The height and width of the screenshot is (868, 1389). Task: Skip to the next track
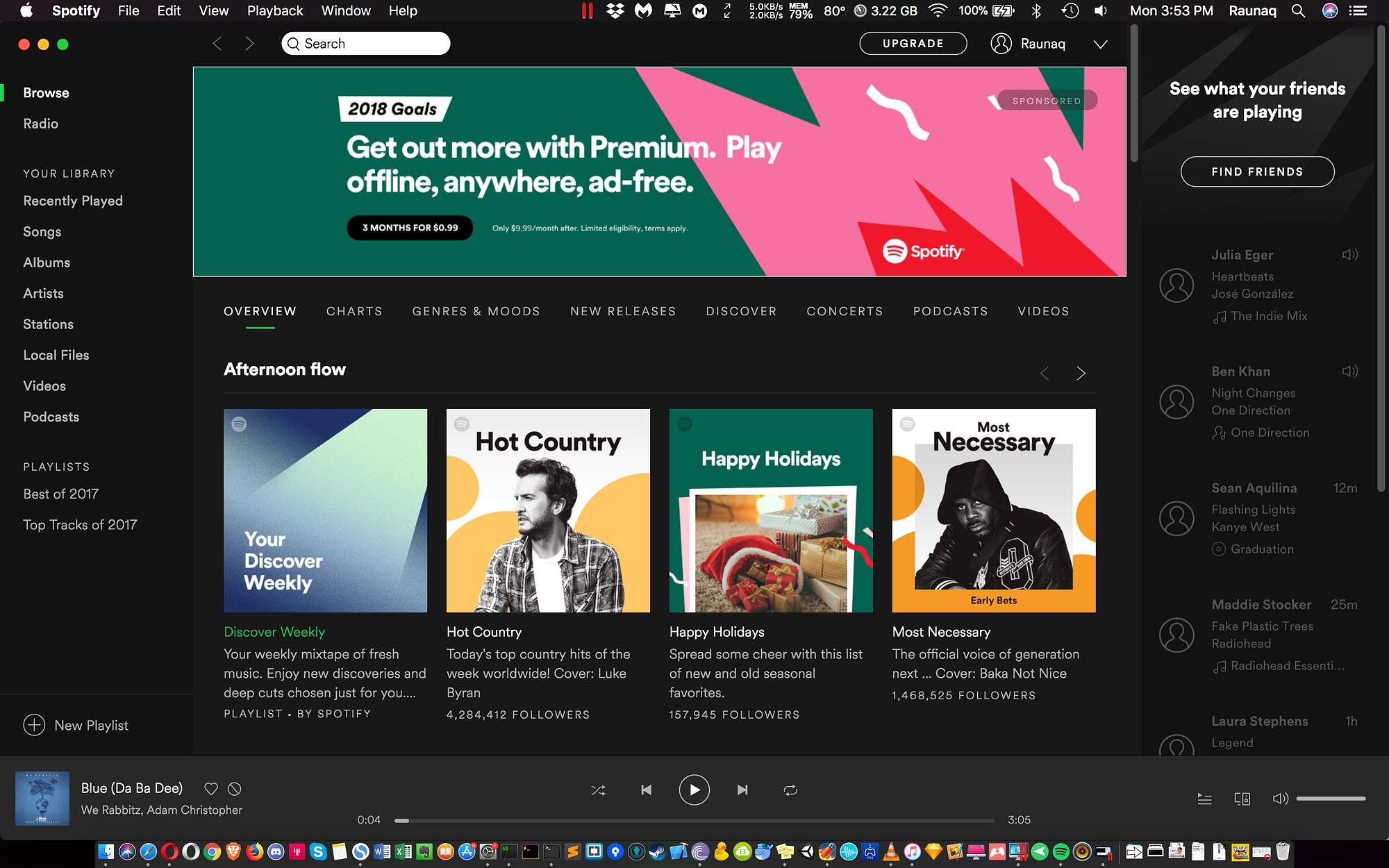pyautogui.click(x=742, y=790)
